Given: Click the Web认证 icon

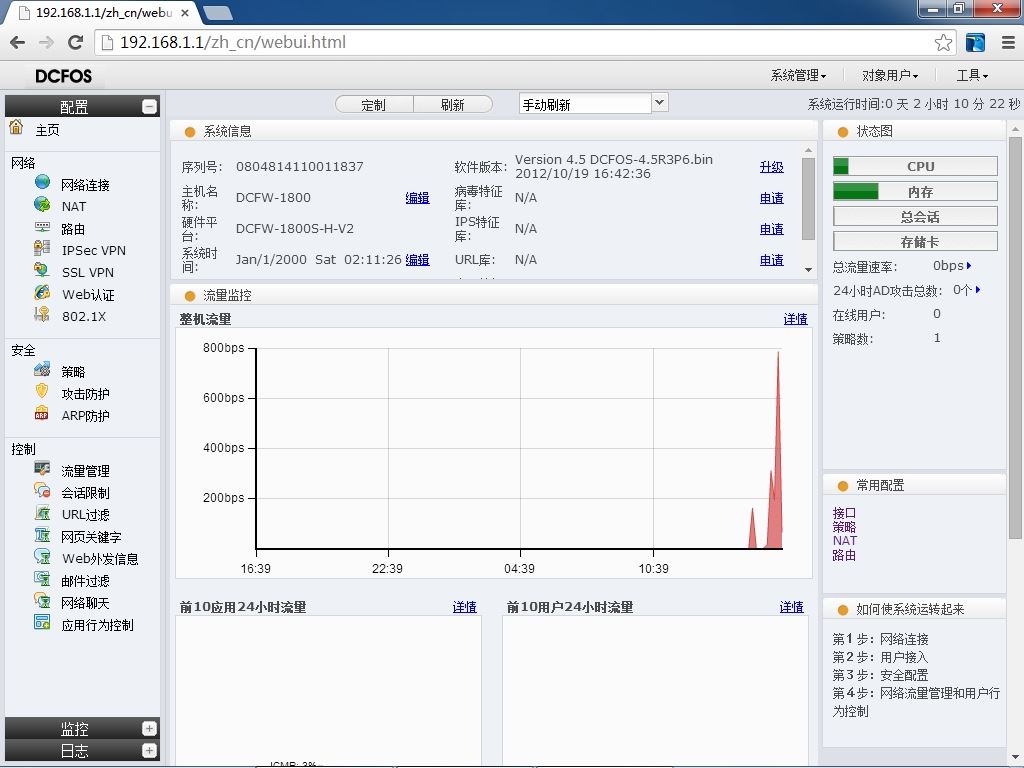Looking at the screenshot, I should tap(42, 293).
